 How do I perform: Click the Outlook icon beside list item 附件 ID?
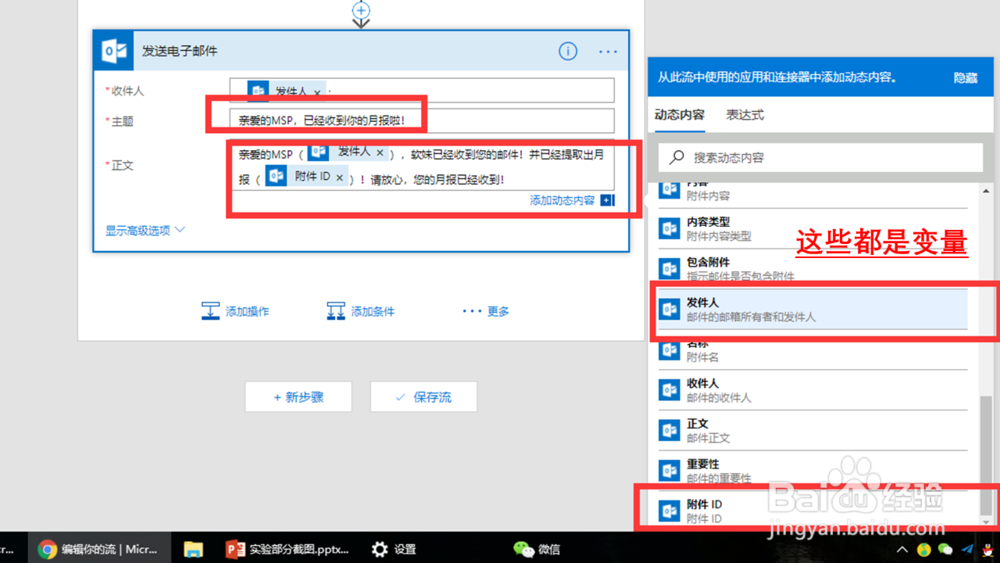(669, 511)
